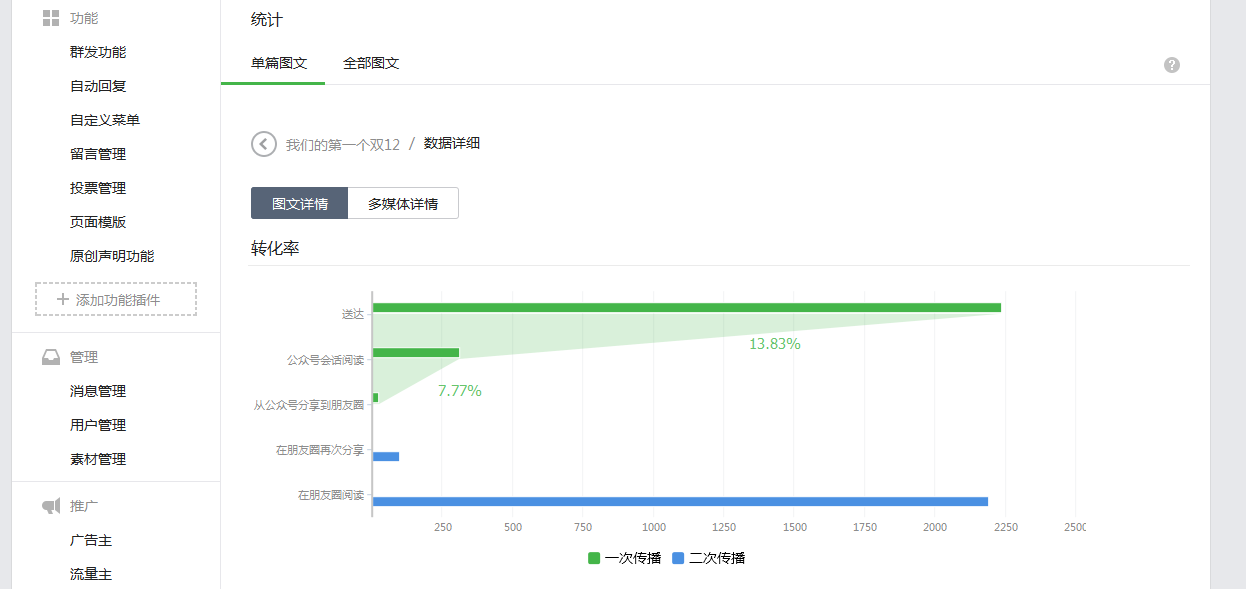Toggle the 一次传播 legend series
Screen dimensions: 1246x589
624,558
